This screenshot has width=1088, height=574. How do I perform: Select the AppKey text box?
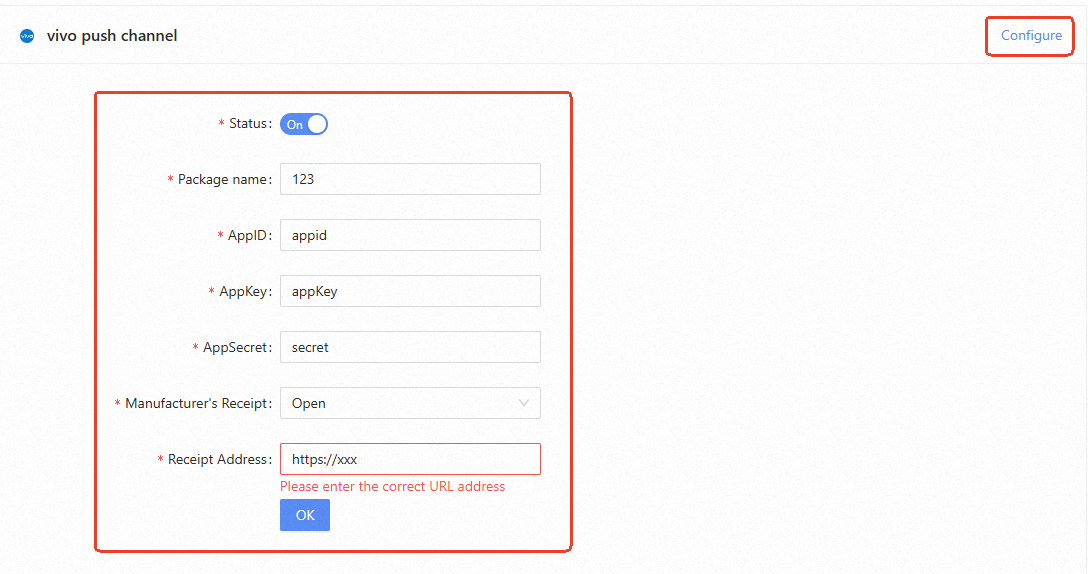pyautogui.click(x=410, y=292)
